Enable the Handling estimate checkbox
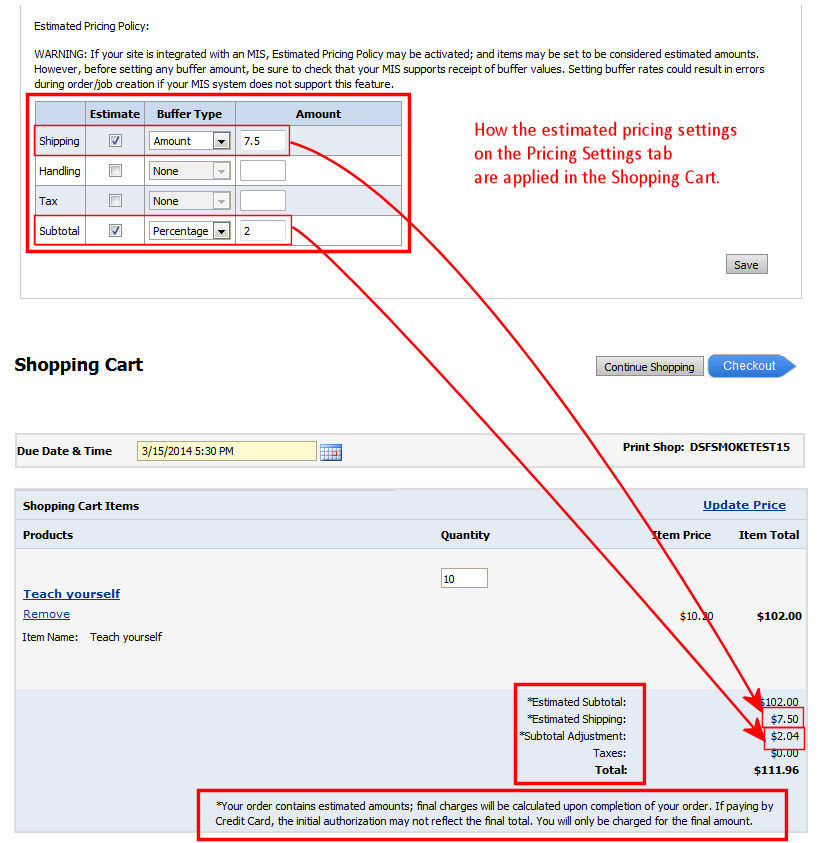Screen dimensions: 820x843 click(115, 171)
